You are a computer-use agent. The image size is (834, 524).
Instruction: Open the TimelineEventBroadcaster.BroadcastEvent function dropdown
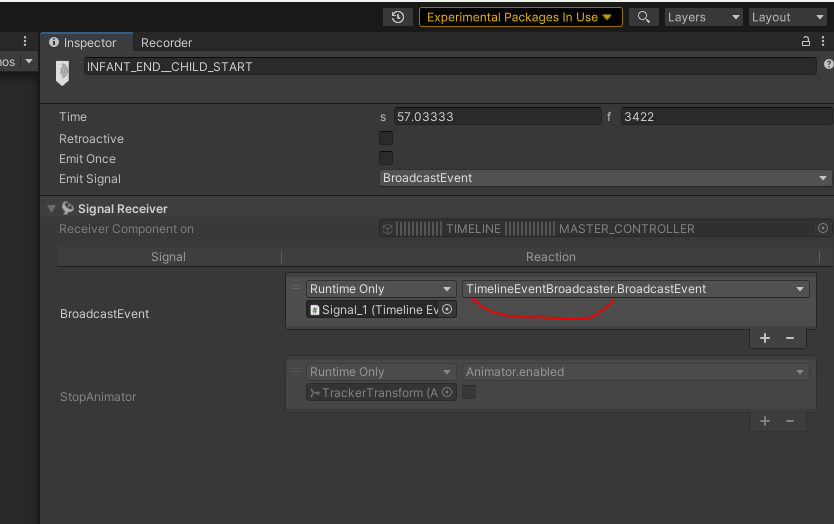tap(635, 289)
